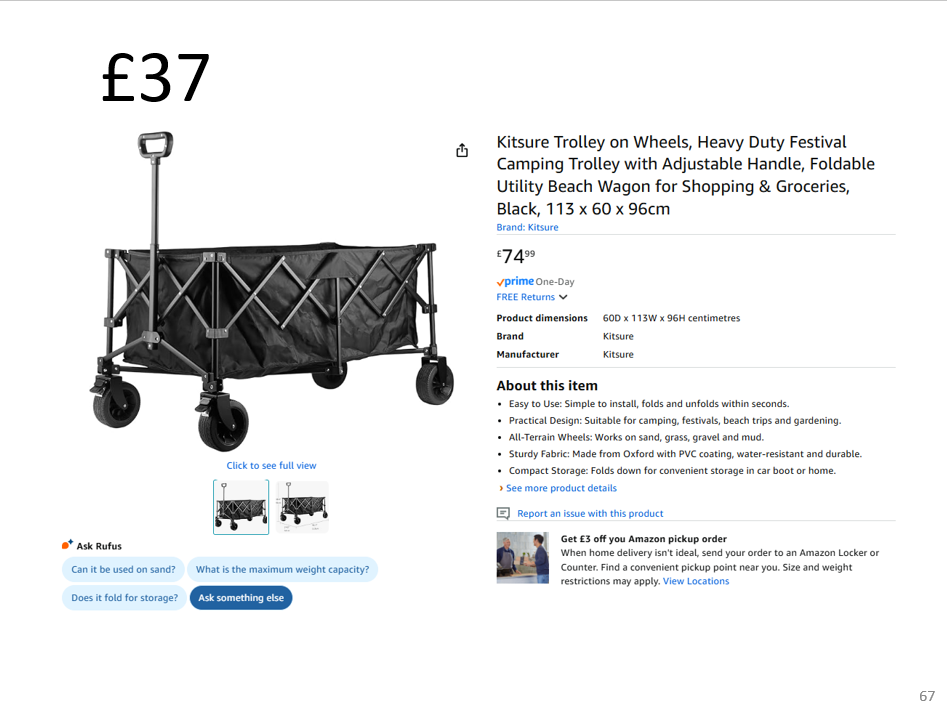Ask about the maximum weight capacity
The width and height of the screenshot is (947, 712).
click(x=282, y=570)
